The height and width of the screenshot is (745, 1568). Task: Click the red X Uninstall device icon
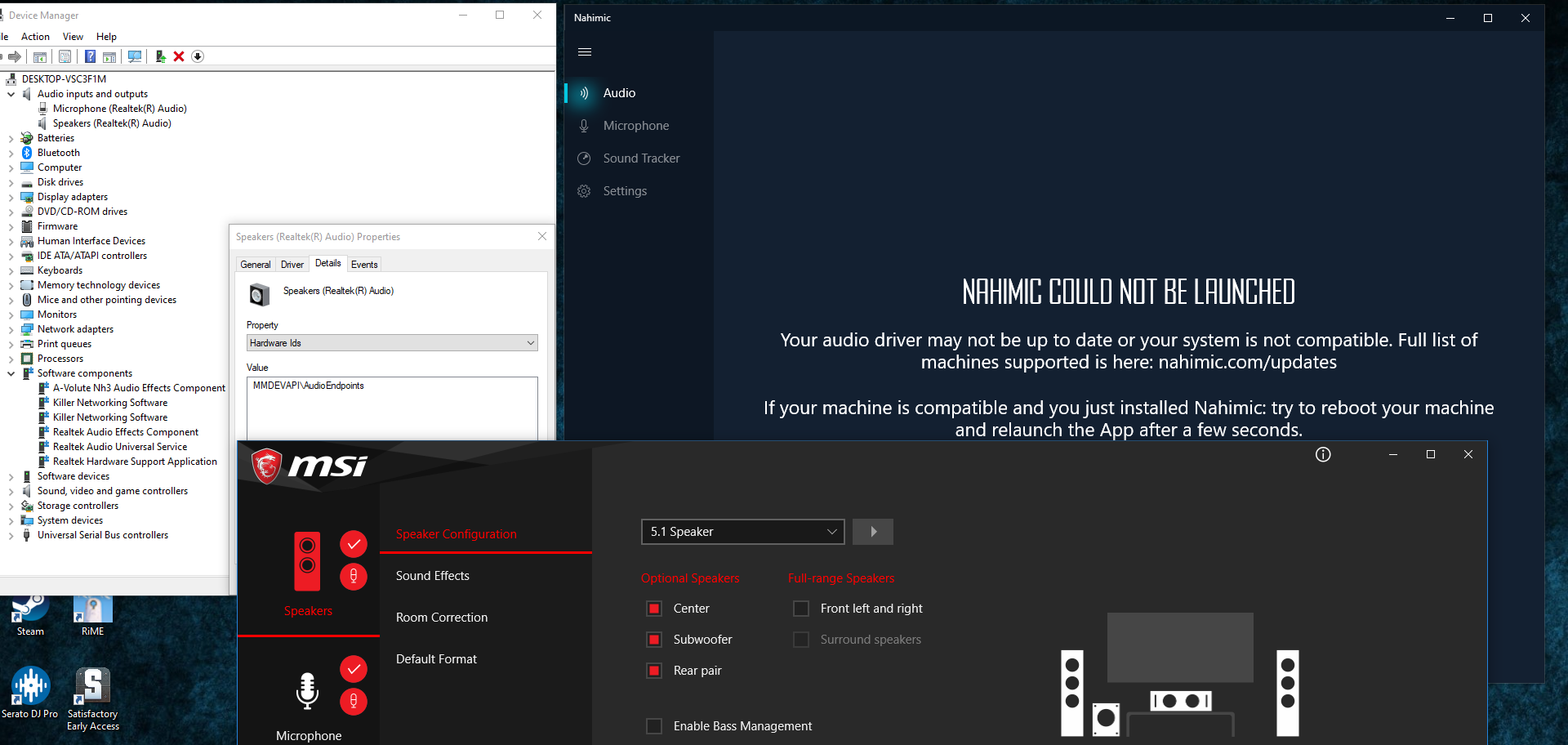pos(179,56)
